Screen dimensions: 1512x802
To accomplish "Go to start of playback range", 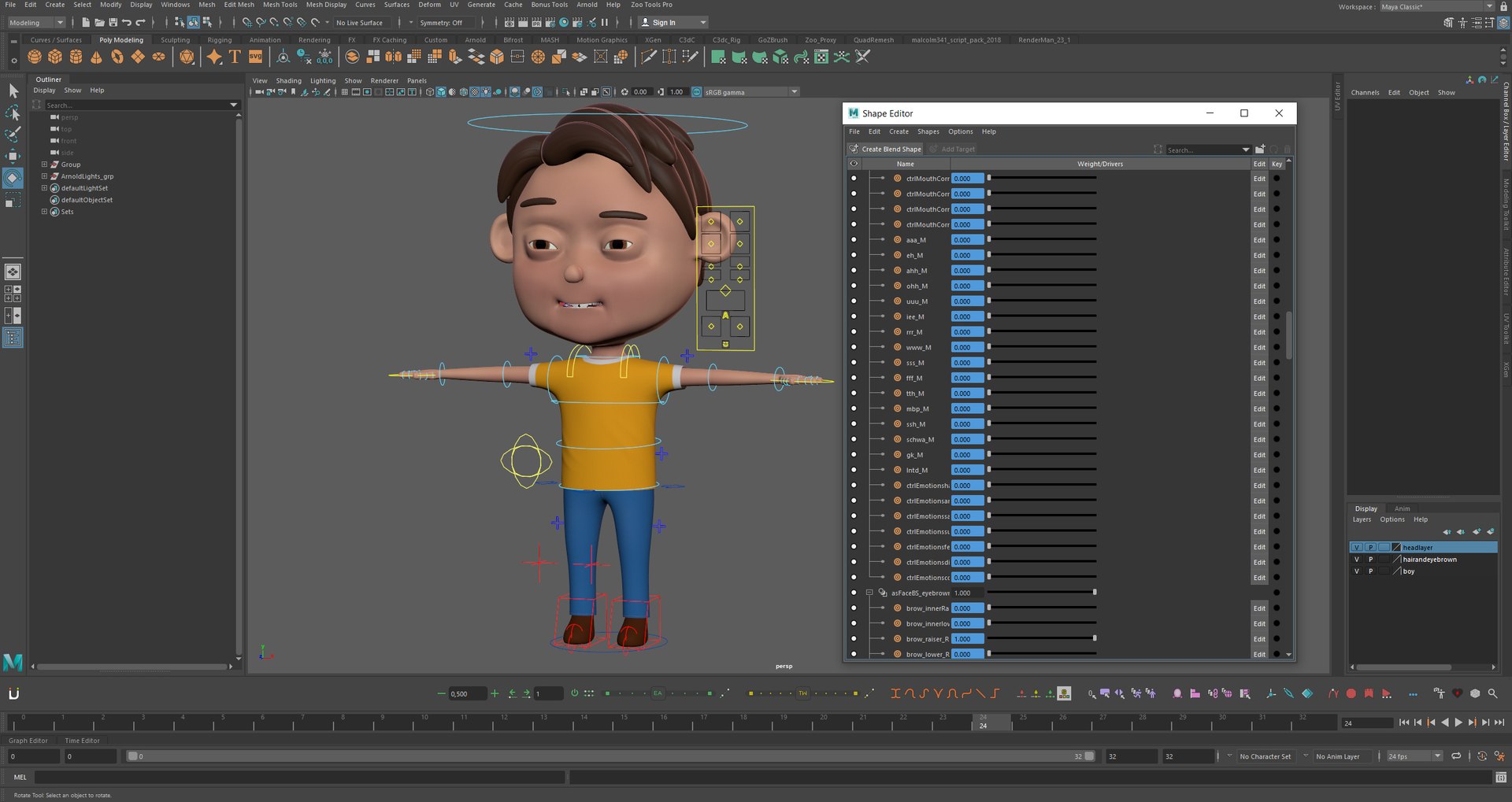I will point(1404,723).
